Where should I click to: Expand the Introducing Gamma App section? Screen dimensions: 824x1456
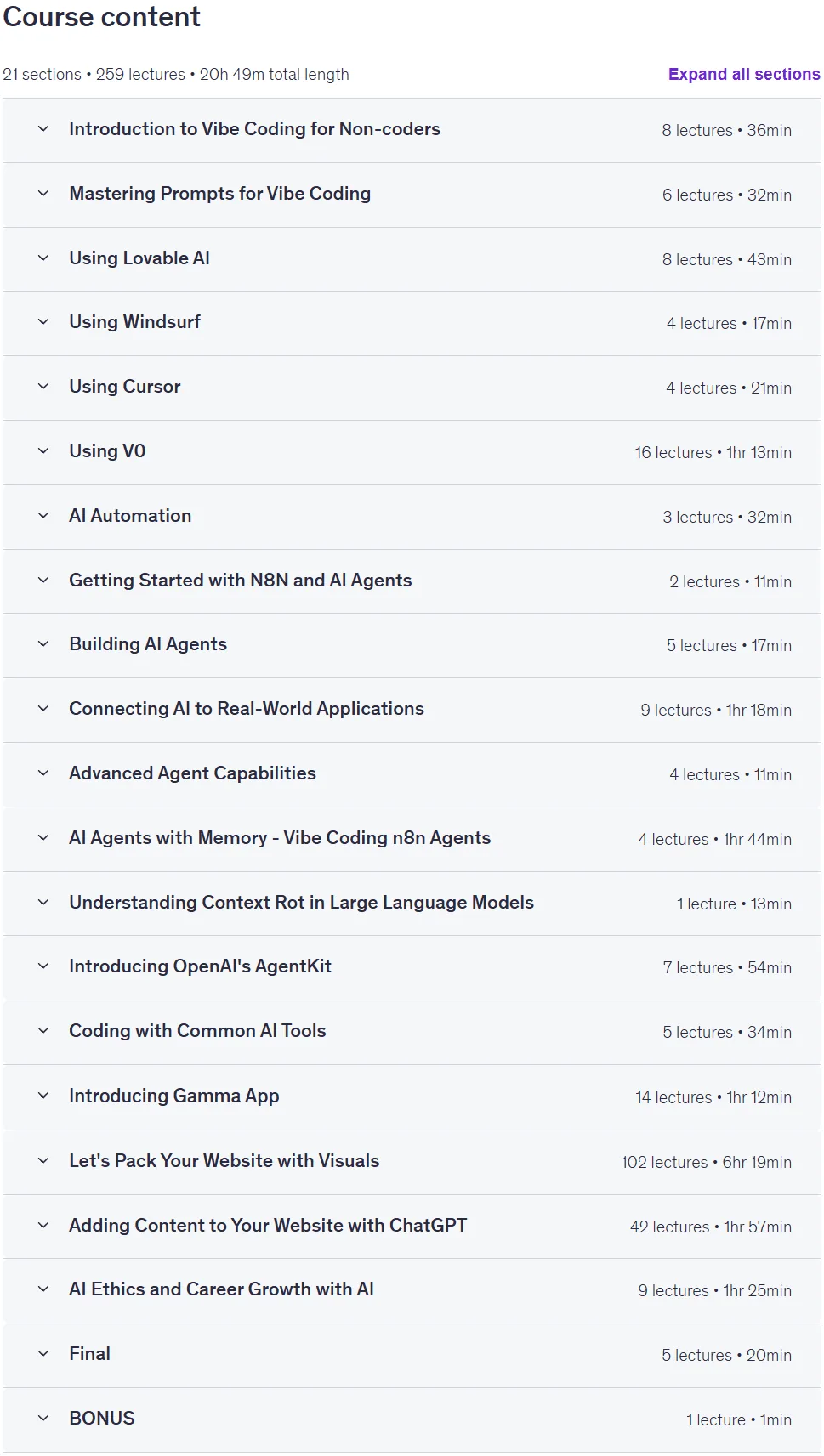pos(412,1096)
